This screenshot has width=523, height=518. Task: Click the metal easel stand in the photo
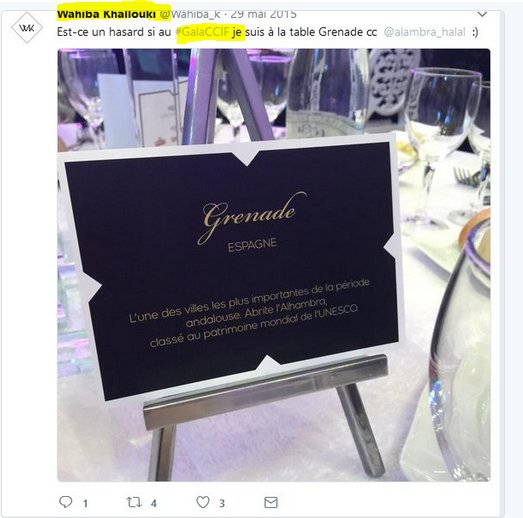pyautogui.click(x=267, y=417)
